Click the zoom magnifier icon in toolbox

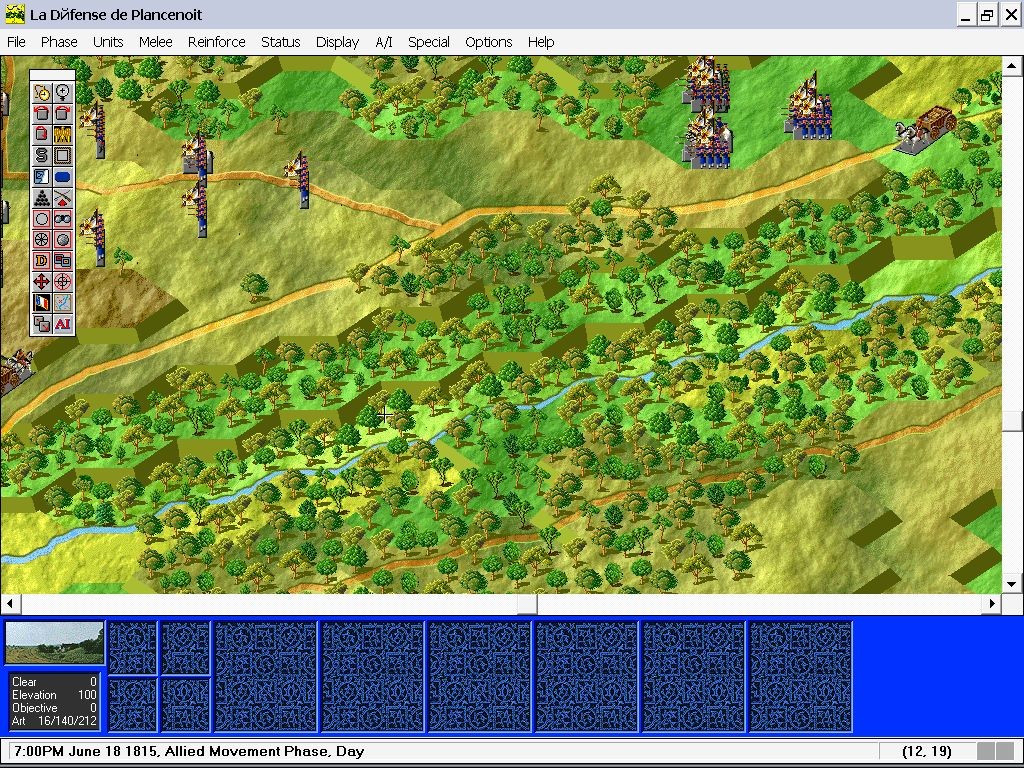(x=63, y=92)
